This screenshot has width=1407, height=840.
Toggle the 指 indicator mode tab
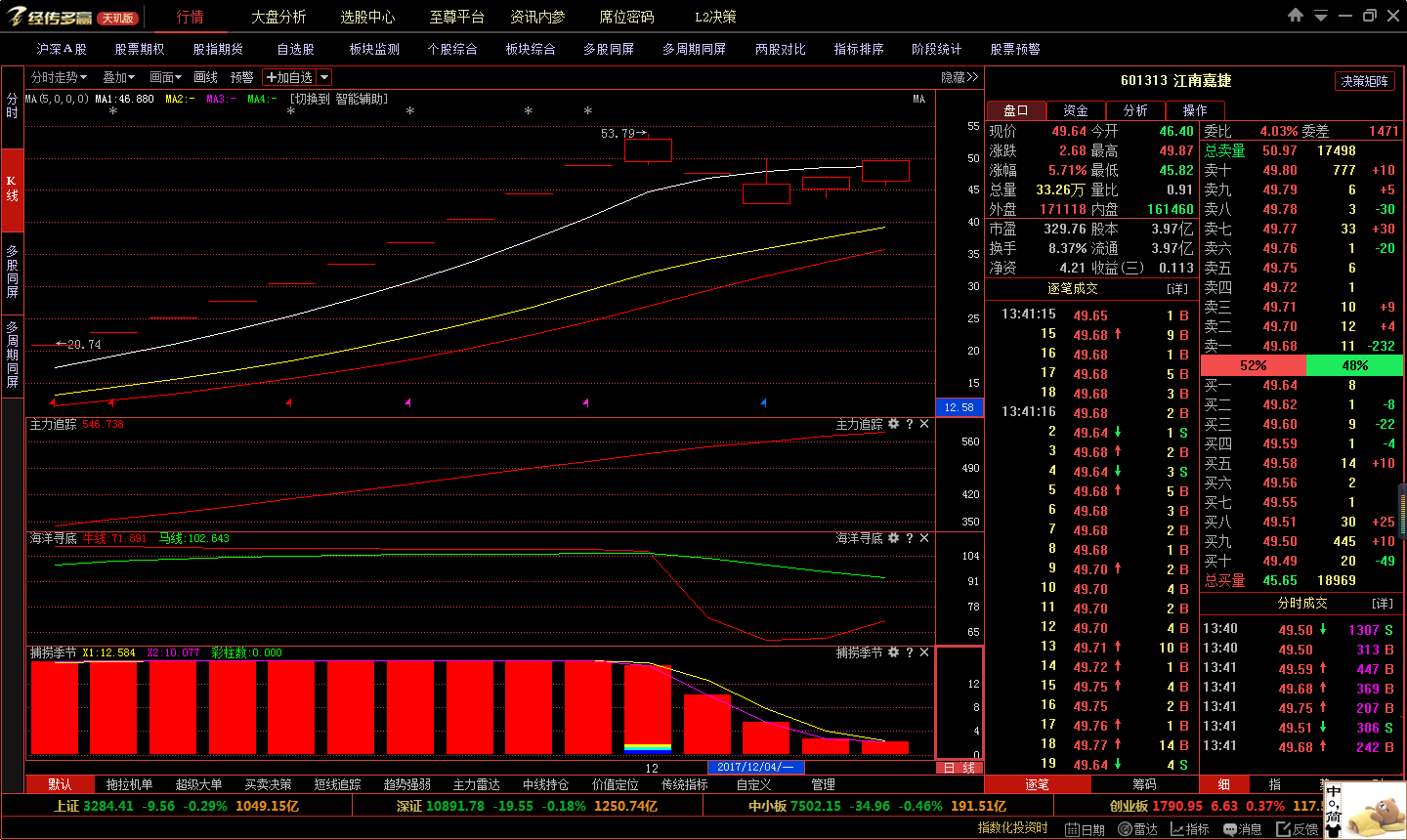(x=1275, y=784)
